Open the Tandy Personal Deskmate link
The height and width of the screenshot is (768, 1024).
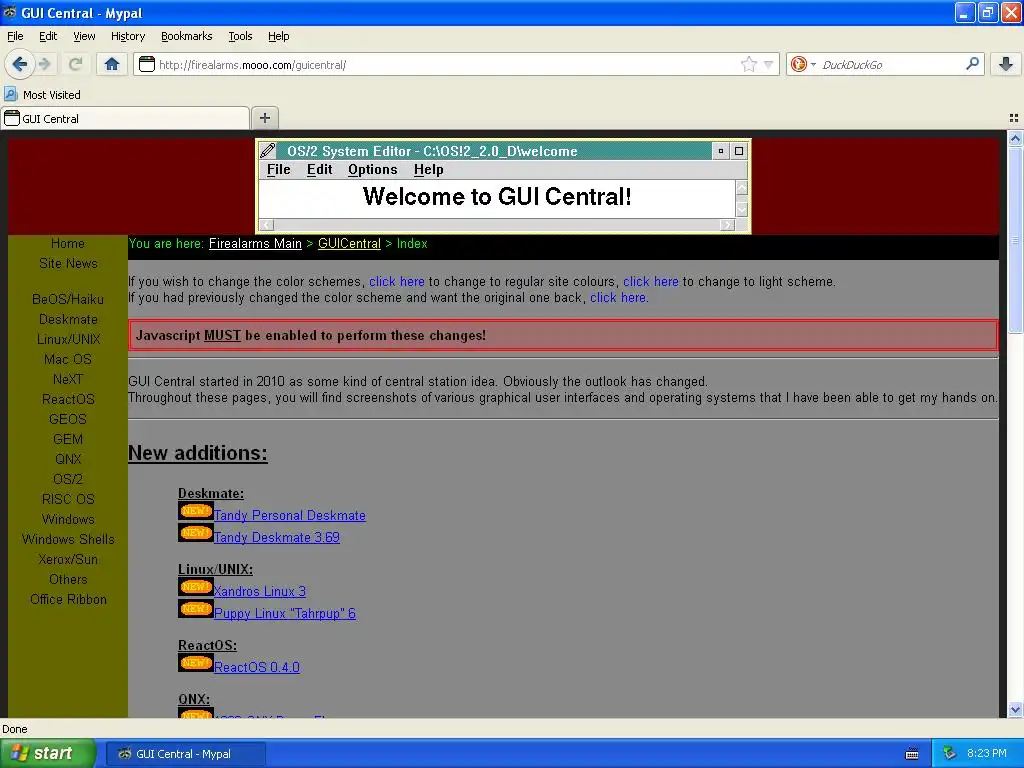289,515
